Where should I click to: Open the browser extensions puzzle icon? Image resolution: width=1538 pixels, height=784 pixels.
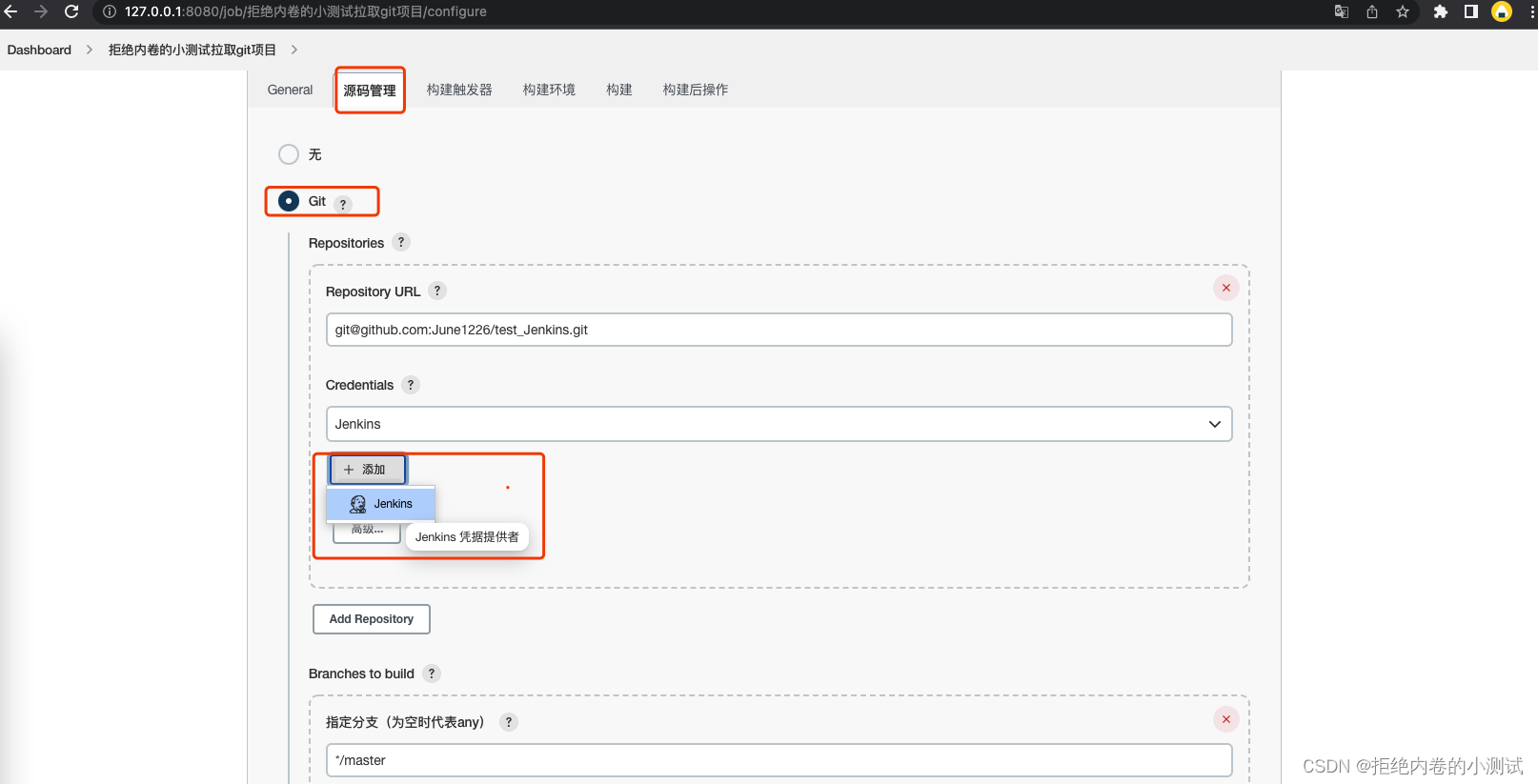pyautogui.click(x=1441, y=11)
